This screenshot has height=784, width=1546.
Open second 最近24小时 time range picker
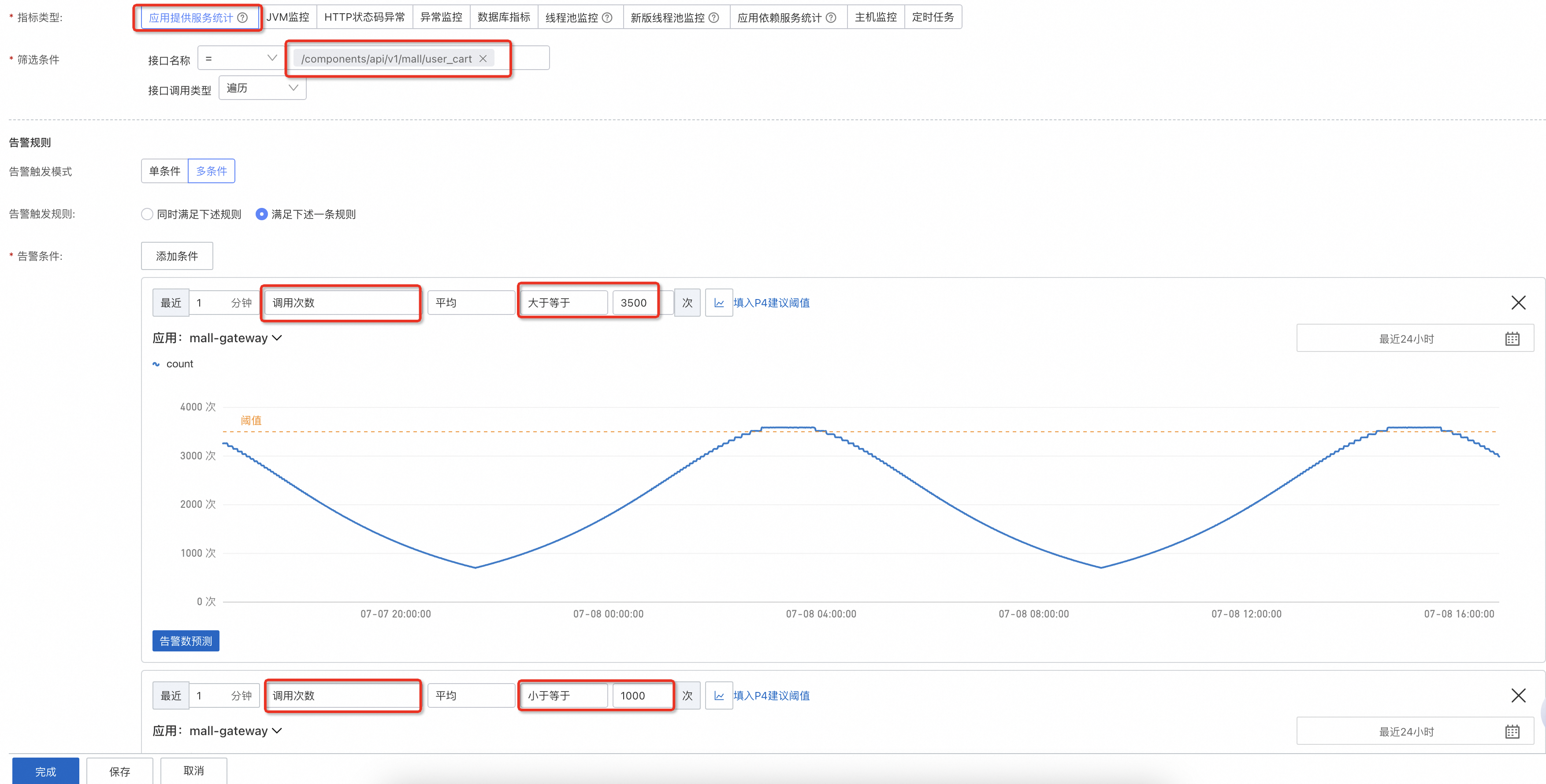[1415, 732]
